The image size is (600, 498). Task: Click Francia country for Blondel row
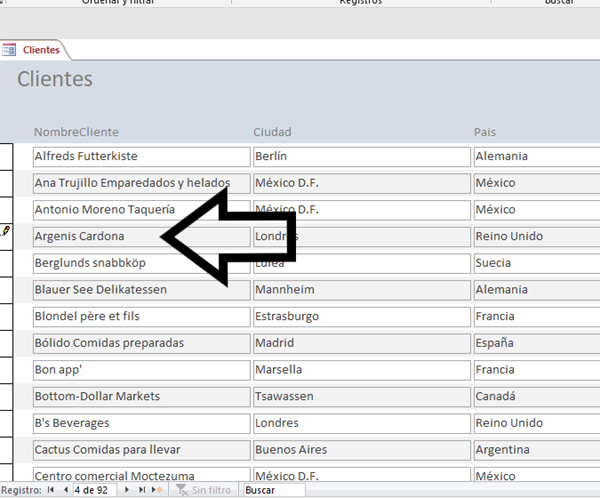pyautogui.click(x=537, y=317)
